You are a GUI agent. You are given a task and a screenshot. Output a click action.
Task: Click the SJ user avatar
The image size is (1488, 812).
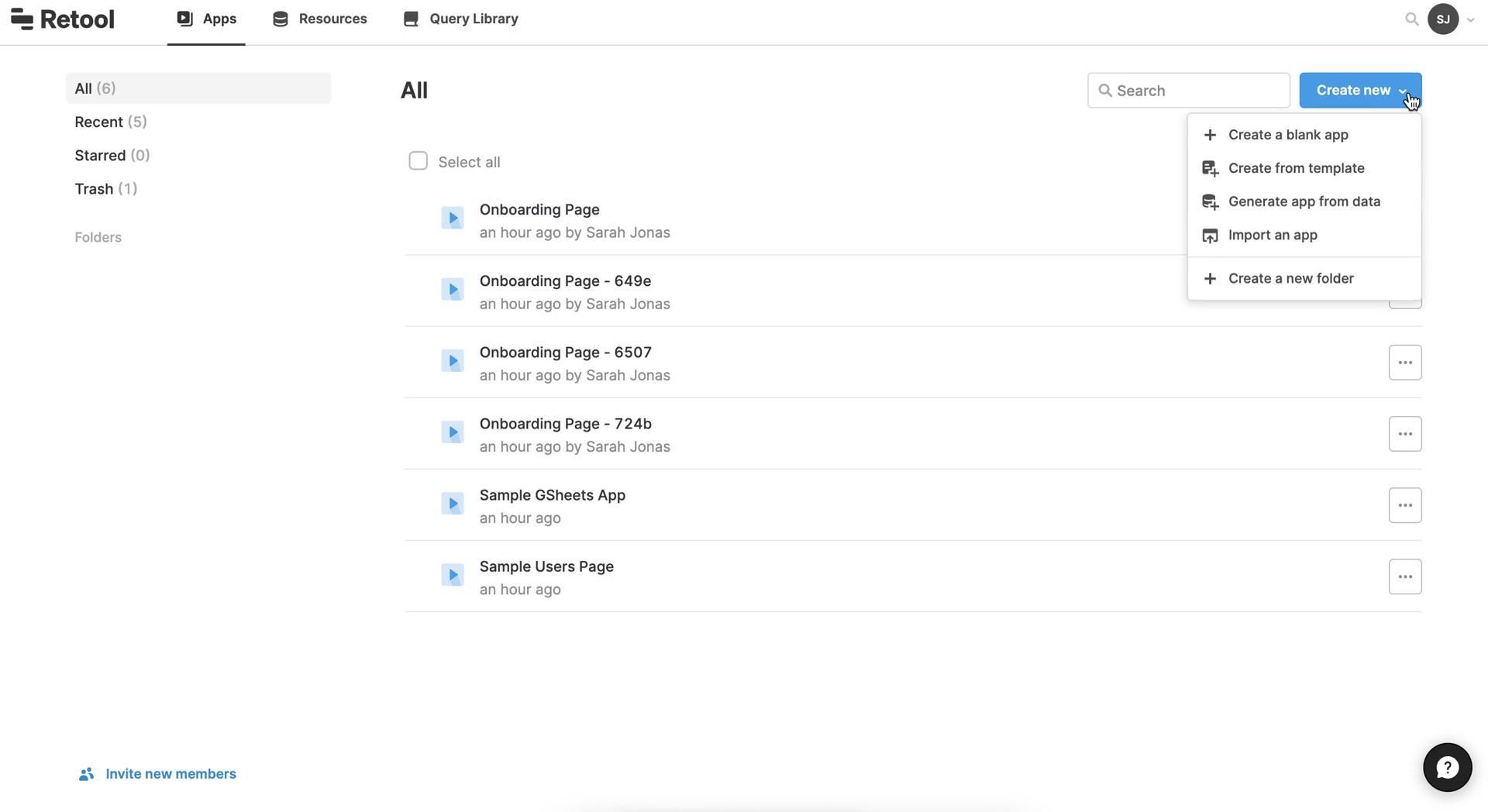[x=1442, y=19]
